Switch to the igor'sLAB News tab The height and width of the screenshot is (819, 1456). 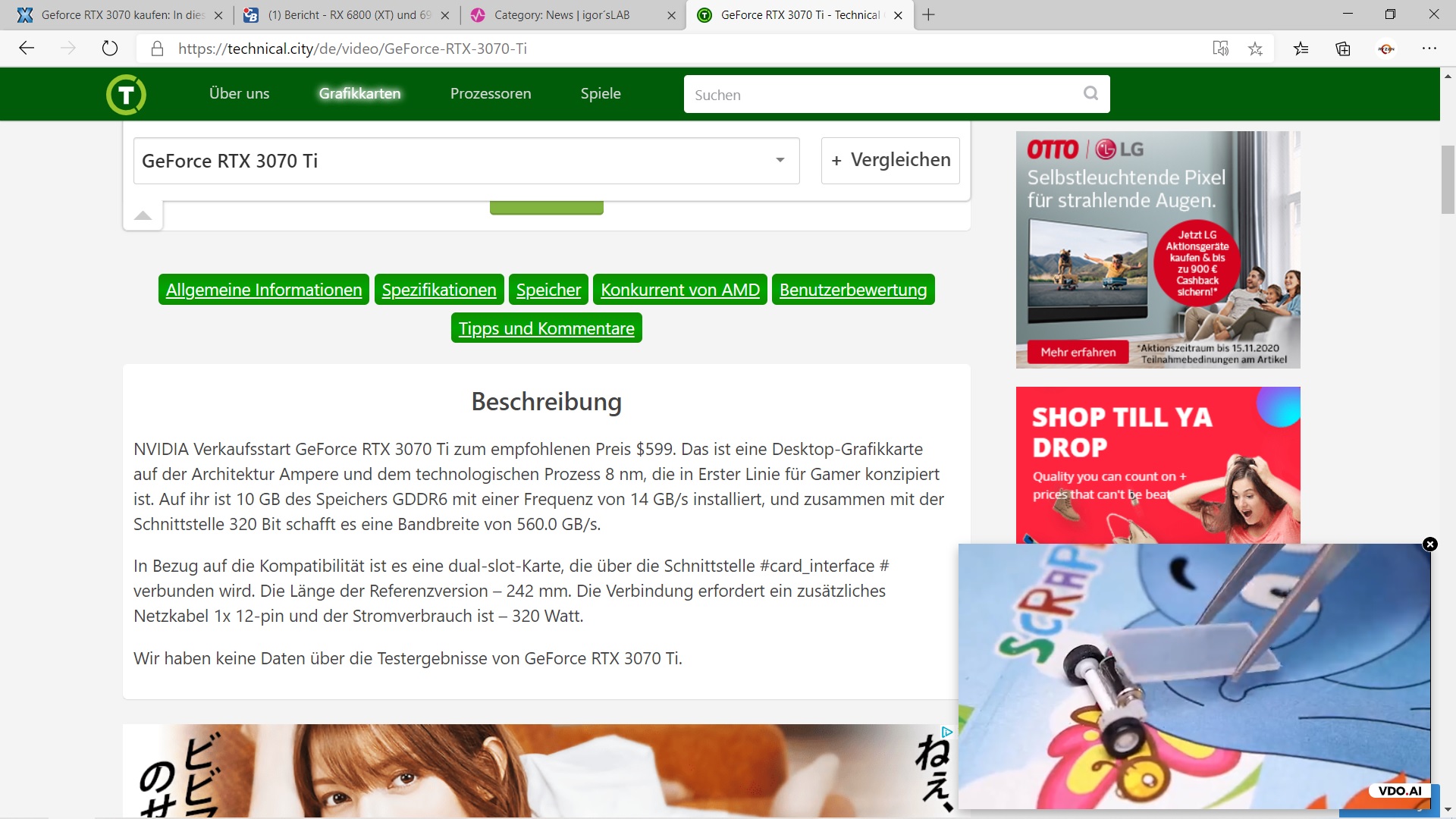[x=561, y=15]
